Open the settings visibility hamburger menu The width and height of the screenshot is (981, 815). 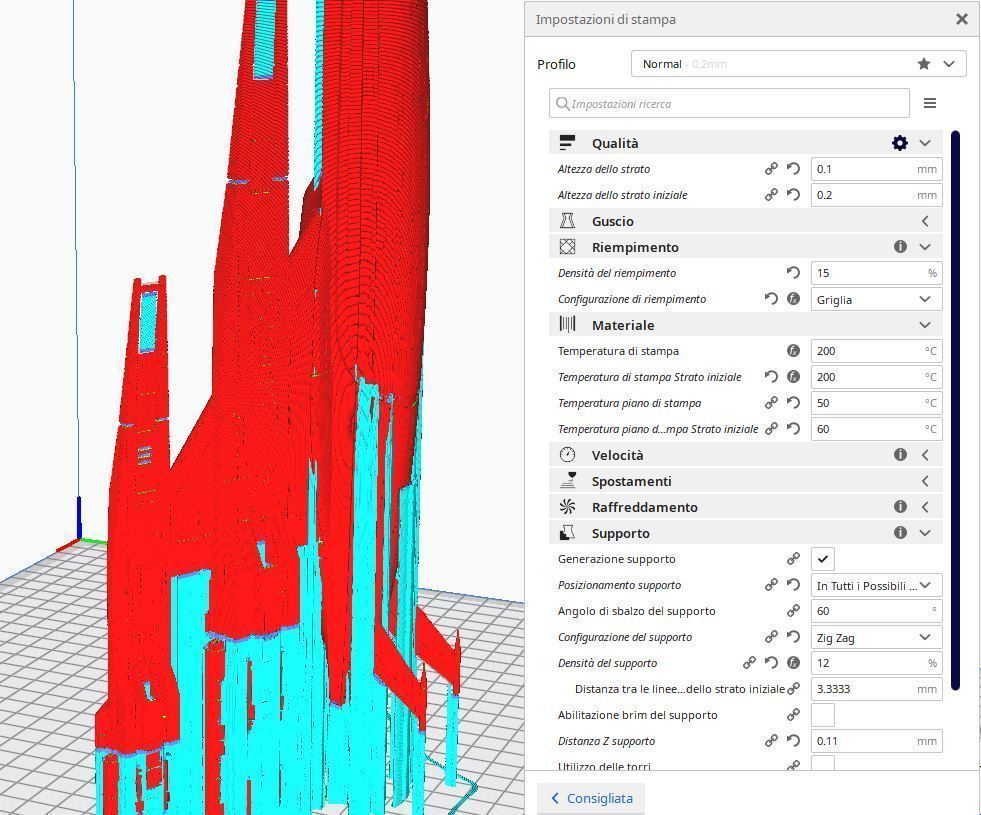pyautogui.click(x=930, y=103)
